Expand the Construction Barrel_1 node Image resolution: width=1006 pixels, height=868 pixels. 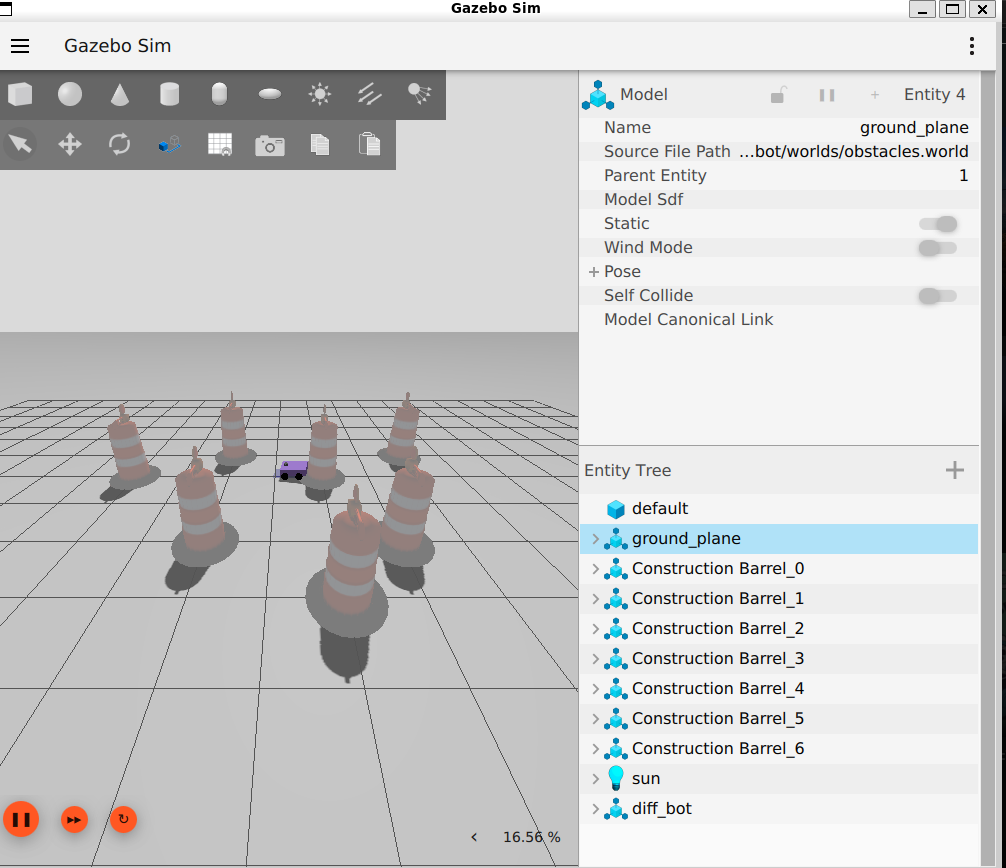(x=595, y=599)
